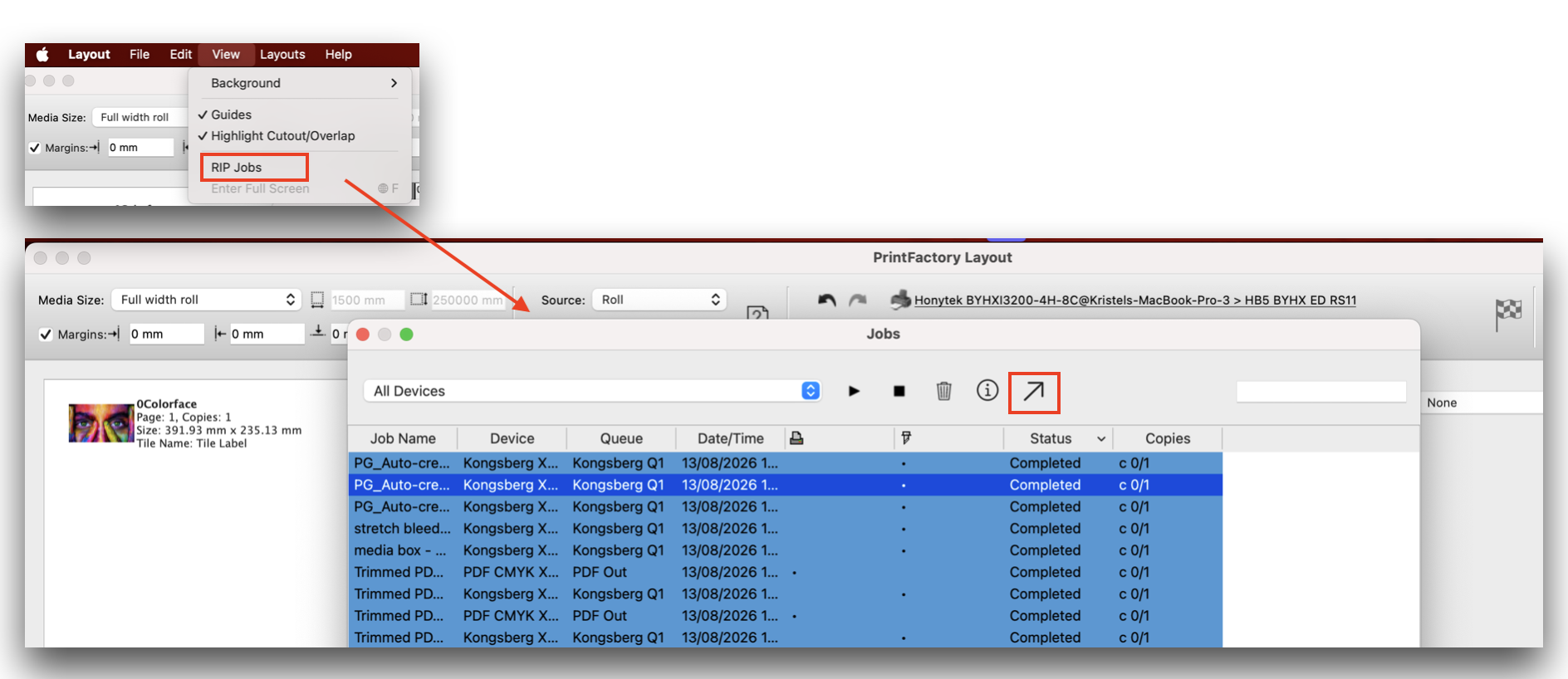This screenshot has width=1568, height=679.
Task: Stop job processing with the square icon
Action: 899,391
